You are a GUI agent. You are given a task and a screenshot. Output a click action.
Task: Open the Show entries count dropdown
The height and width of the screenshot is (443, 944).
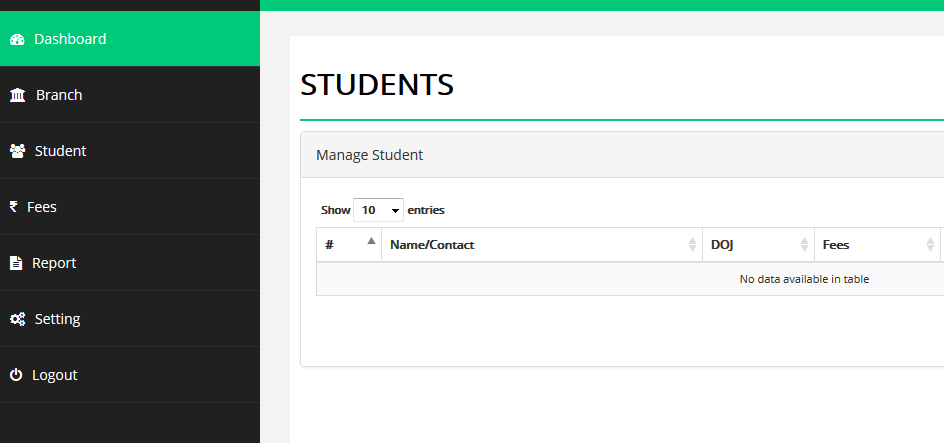coord(378,210)
